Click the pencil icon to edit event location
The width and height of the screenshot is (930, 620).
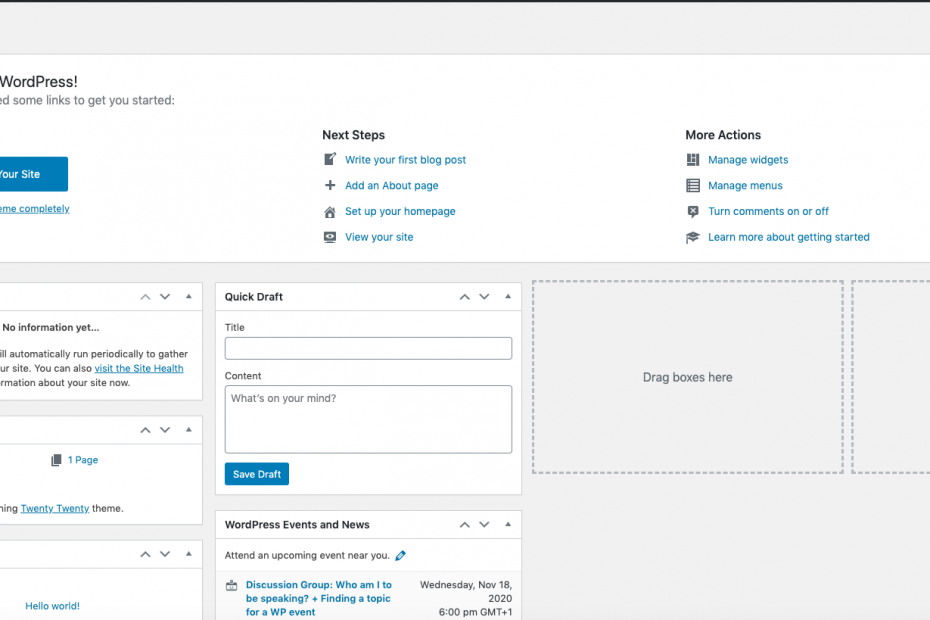click(x=400, y=555)
